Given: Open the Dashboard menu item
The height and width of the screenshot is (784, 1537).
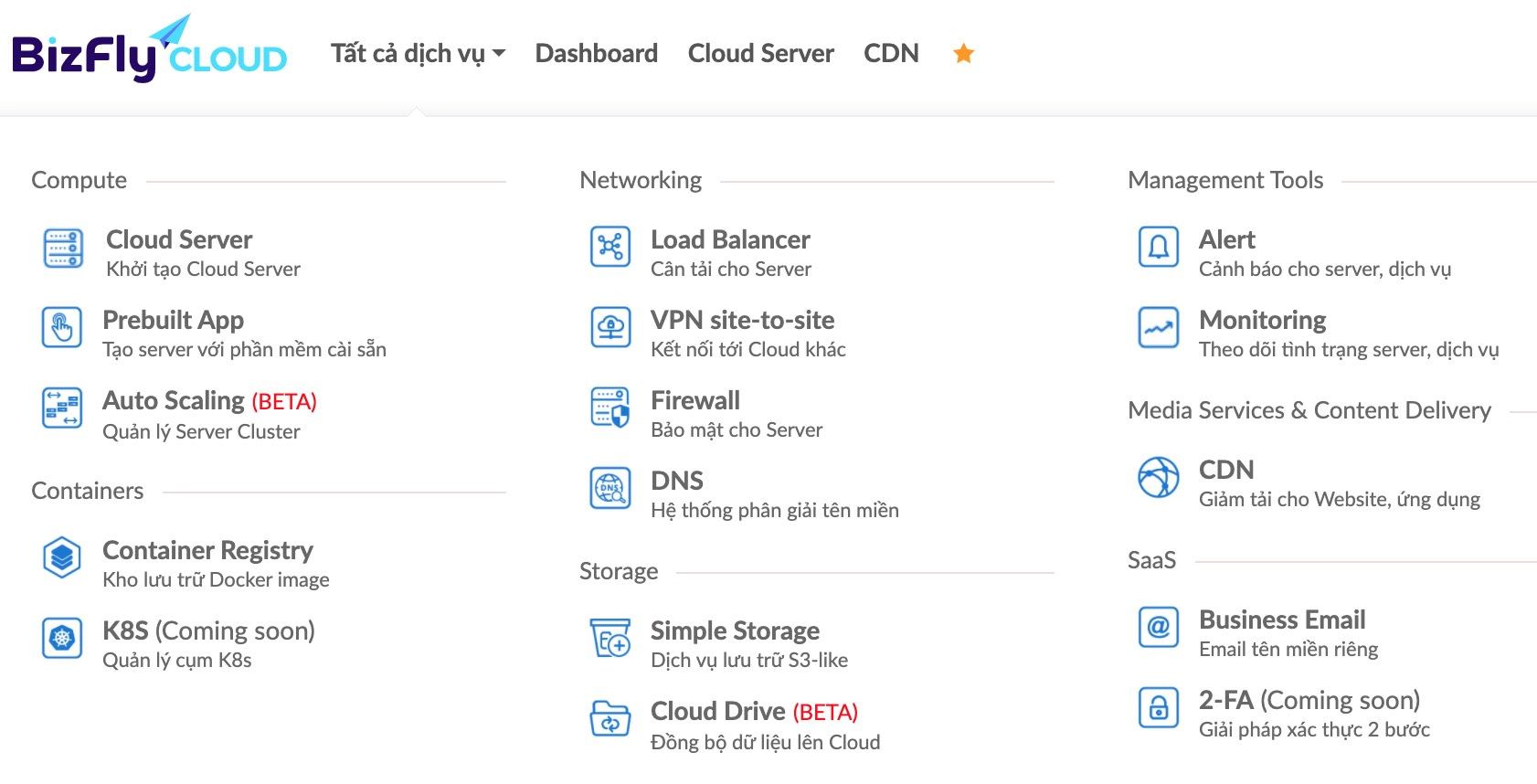Looking at the screenshot, I should tap(597, 53).
